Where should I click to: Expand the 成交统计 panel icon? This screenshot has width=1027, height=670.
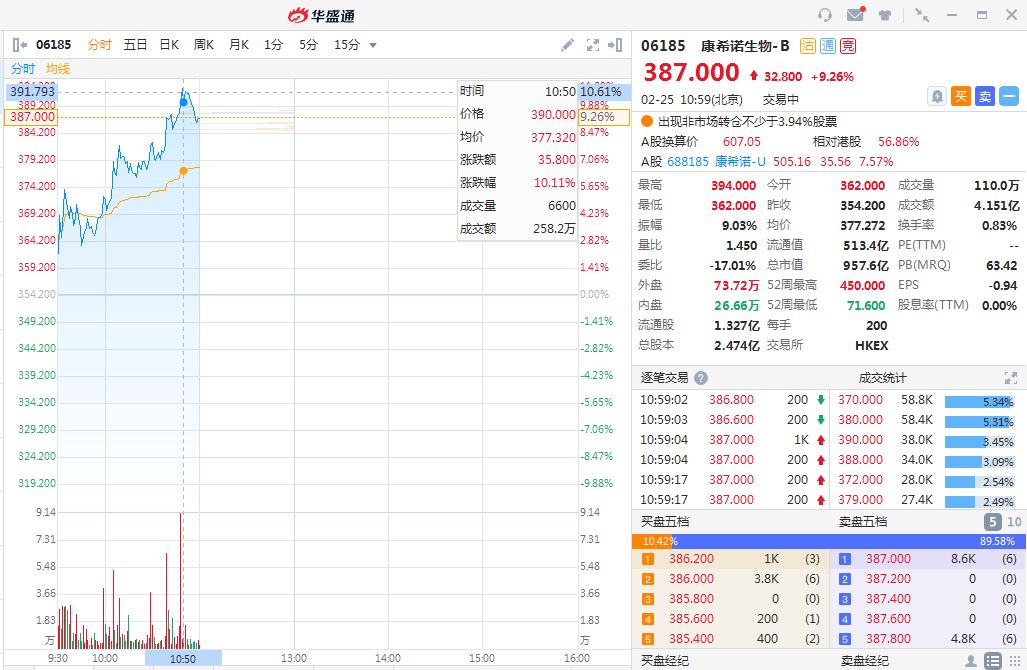click(x=1010, y=378)
